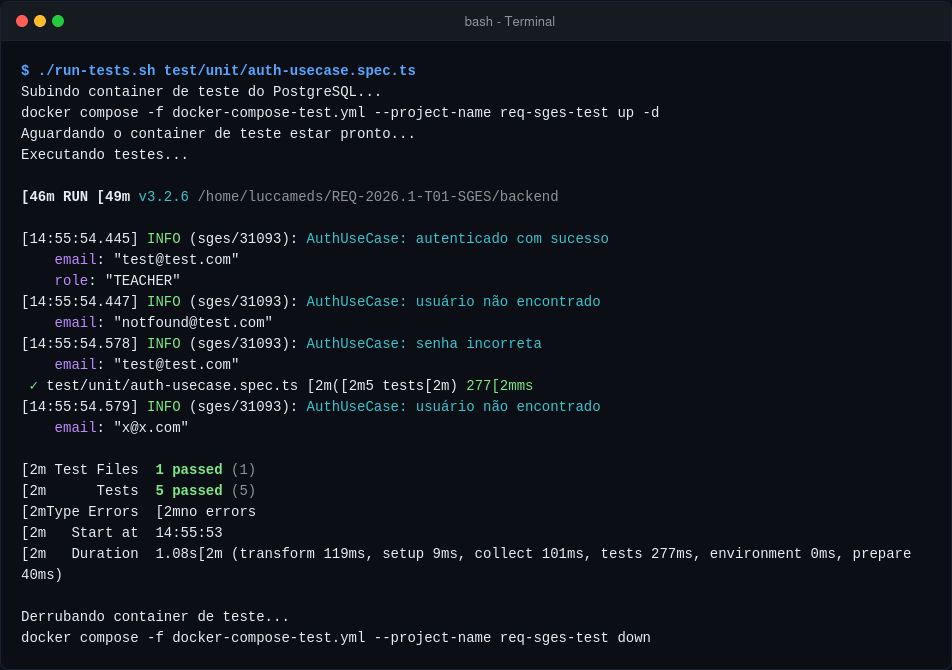Click the 'Start at 14:55:53' line
The height and width of the screenshot is (670, 952).
tap(121, 533)
